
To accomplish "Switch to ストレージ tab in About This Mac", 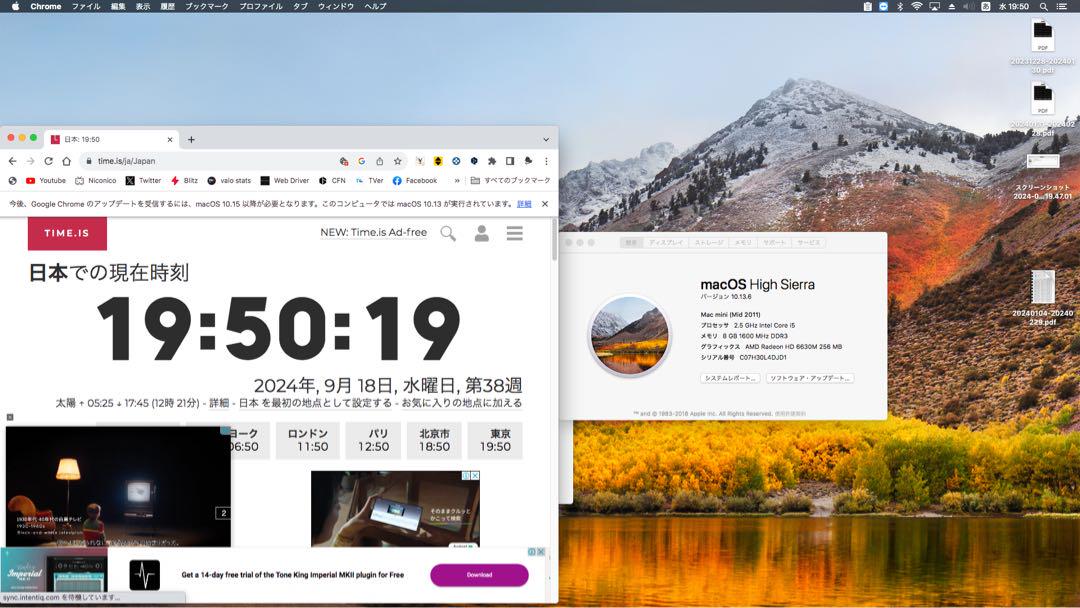I will click(709, 242).
